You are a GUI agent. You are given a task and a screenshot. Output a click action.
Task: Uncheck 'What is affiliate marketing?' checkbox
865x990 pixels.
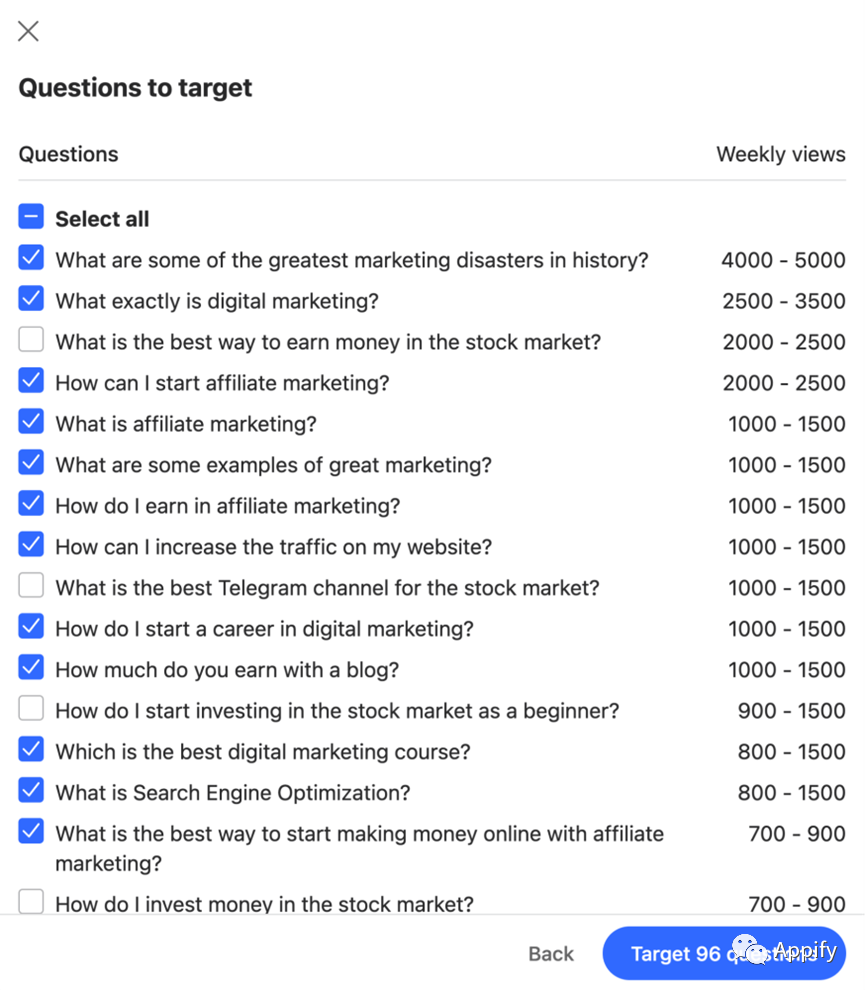click(31, 421)
